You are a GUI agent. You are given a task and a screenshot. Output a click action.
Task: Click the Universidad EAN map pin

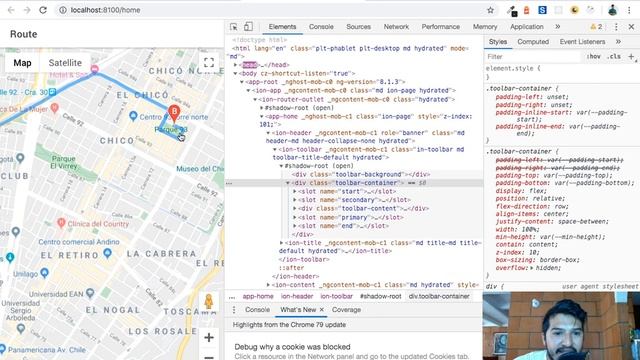coord(90,293)
